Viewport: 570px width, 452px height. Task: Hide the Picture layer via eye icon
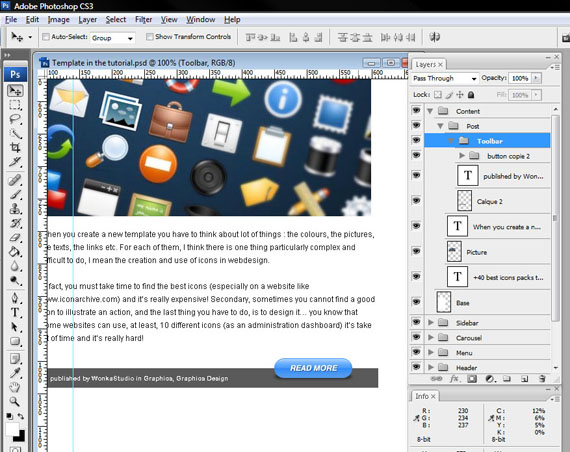point(416,251)
